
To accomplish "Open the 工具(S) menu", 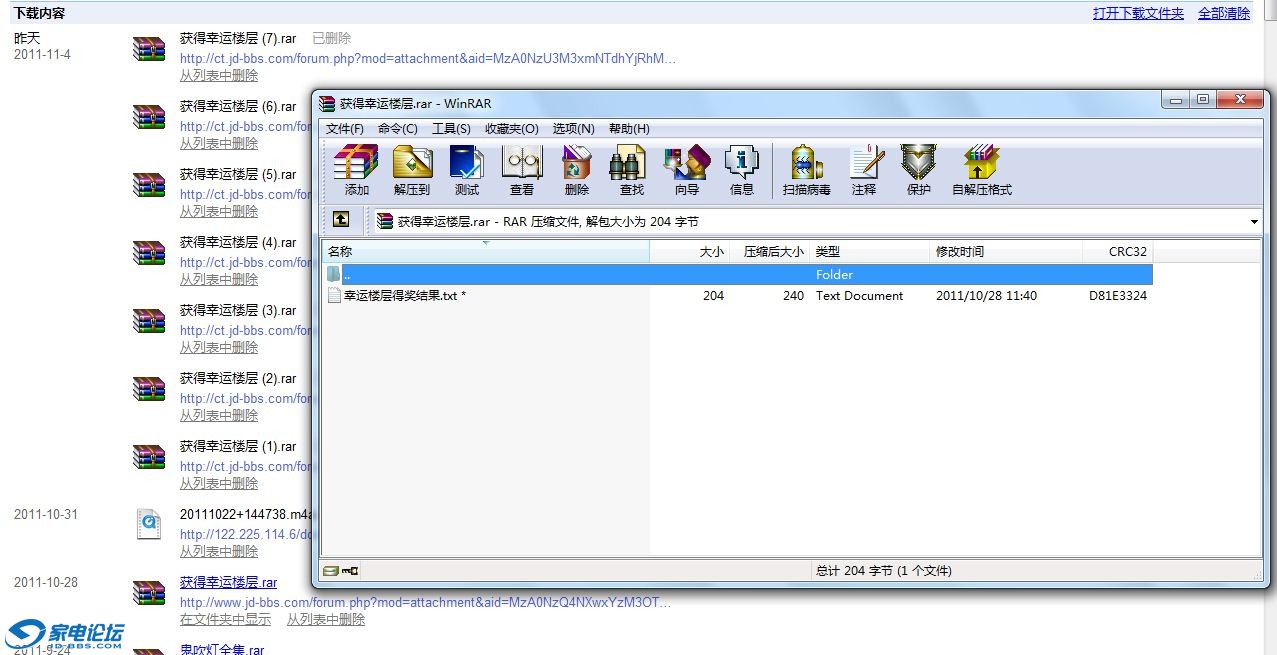I will tap(451, 129).
